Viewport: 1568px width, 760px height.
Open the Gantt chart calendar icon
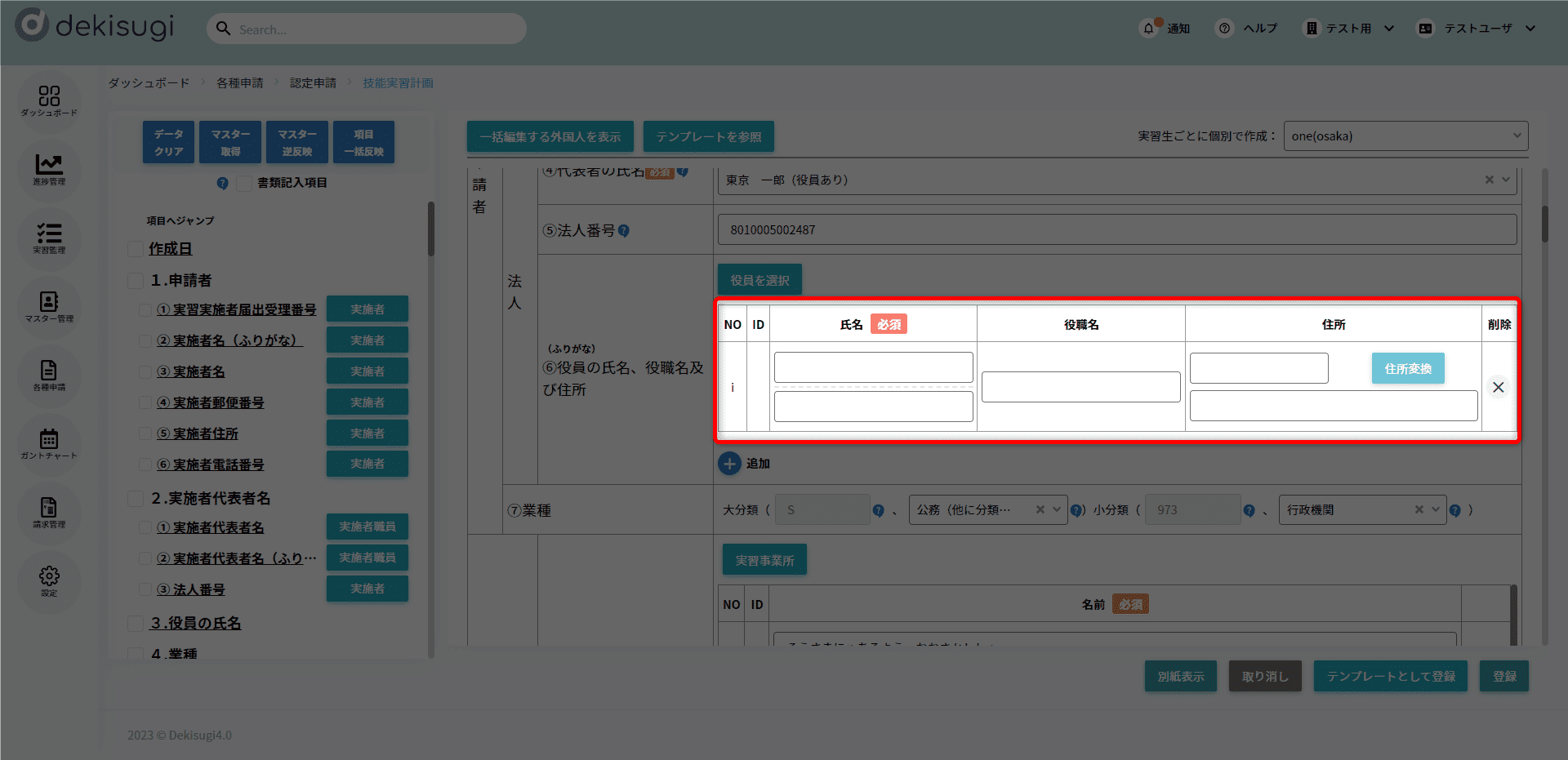[49, 443]
